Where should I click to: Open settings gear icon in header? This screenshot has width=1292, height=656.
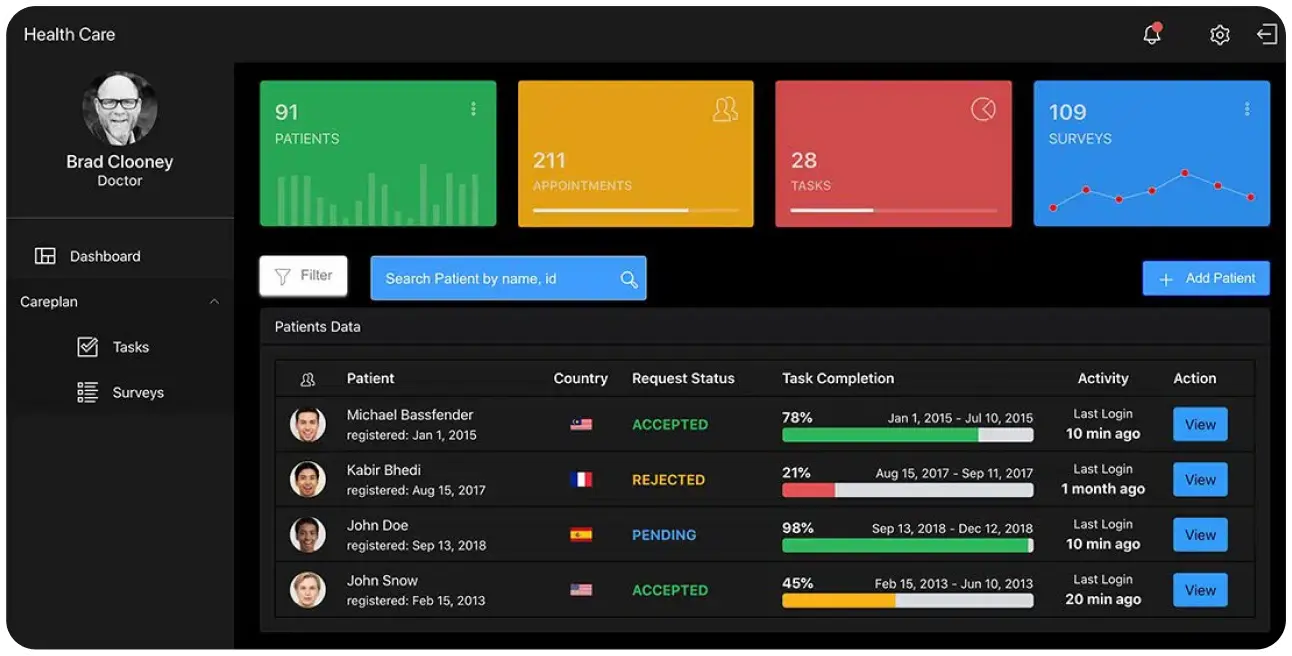tap(1219, 35)
